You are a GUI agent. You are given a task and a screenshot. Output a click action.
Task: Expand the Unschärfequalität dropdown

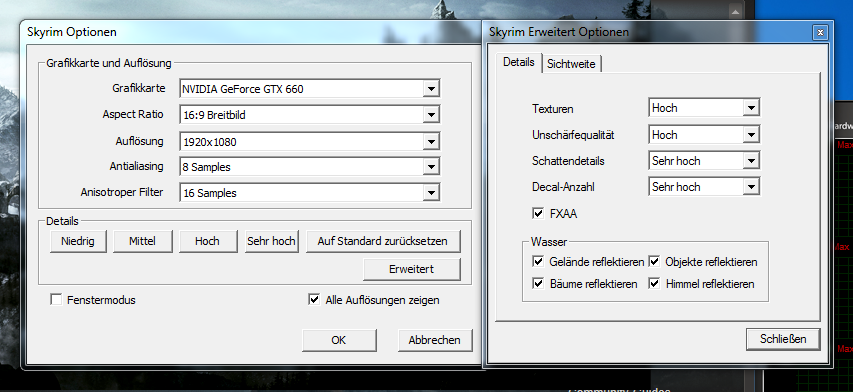point(751,134)
